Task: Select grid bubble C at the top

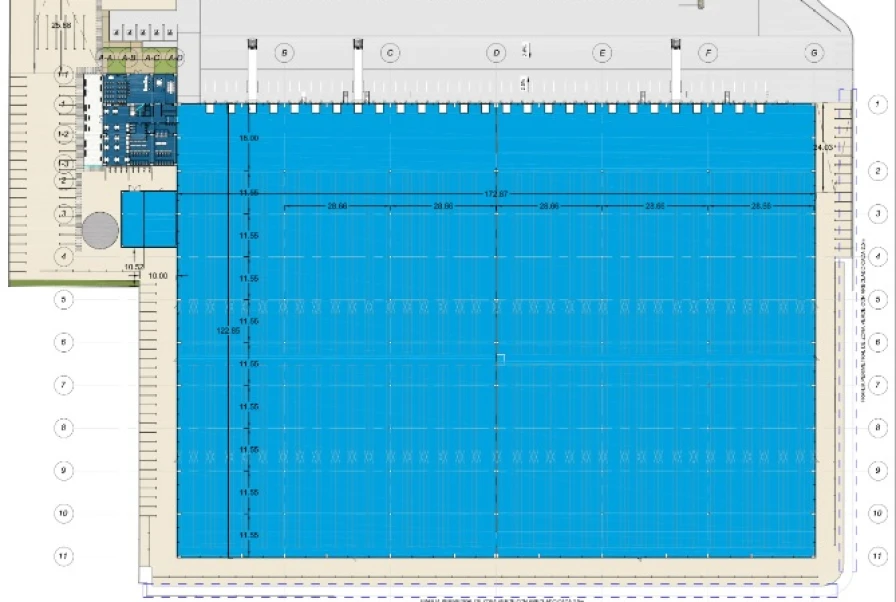Action: click(390, 52)
